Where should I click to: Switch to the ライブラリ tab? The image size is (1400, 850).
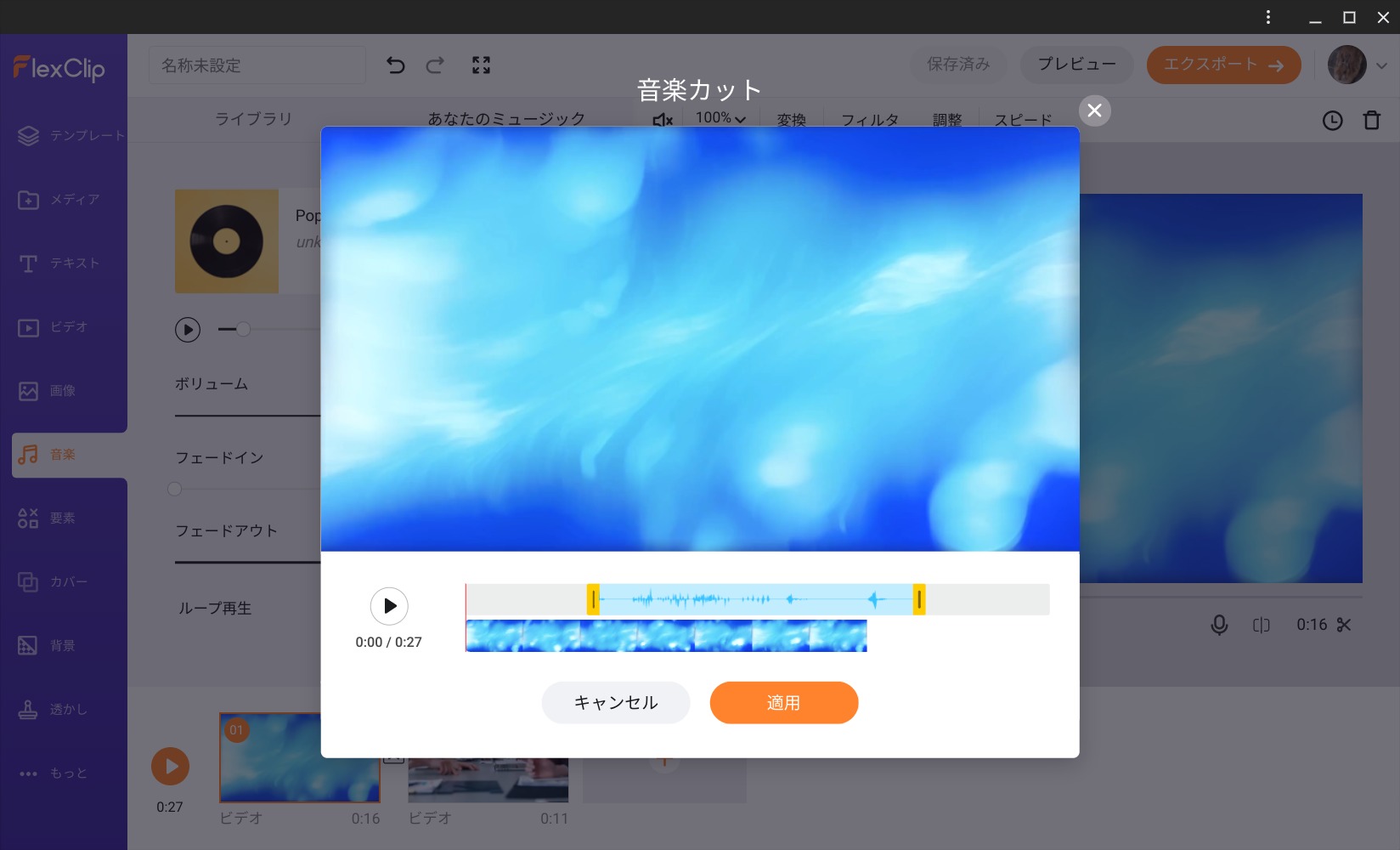pos(253,118)
